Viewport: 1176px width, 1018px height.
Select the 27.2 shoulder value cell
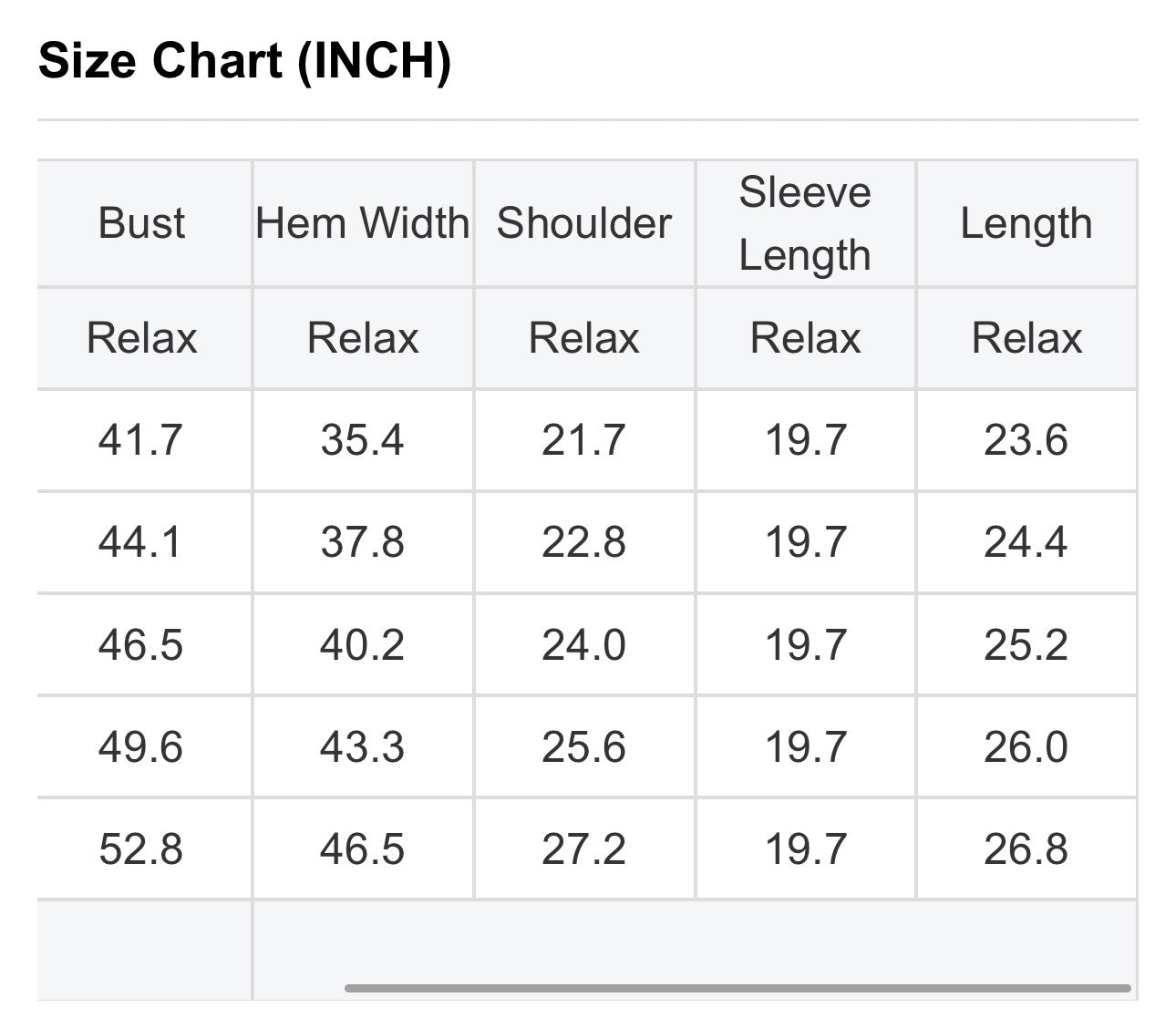[x=584, y=849]
